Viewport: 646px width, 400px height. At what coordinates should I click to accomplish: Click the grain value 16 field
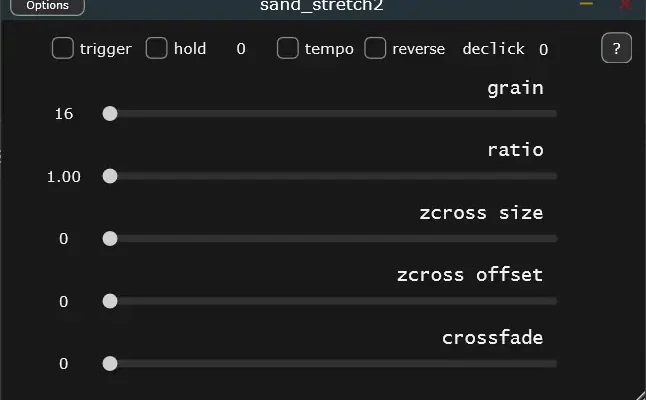pyautogui.click(x=64, y=114)
